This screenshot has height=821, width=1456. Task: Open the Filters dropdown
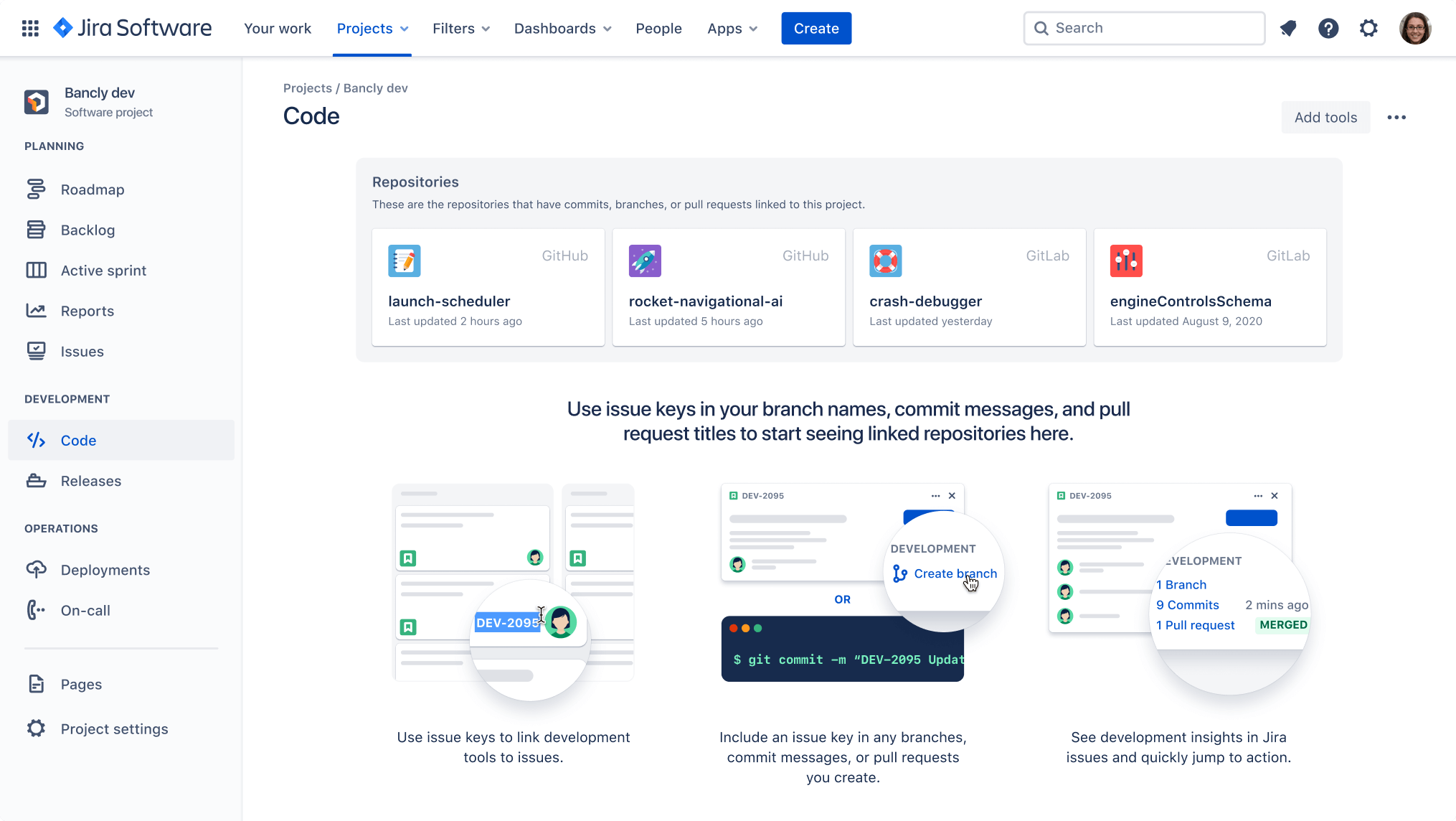click(460, 28)
